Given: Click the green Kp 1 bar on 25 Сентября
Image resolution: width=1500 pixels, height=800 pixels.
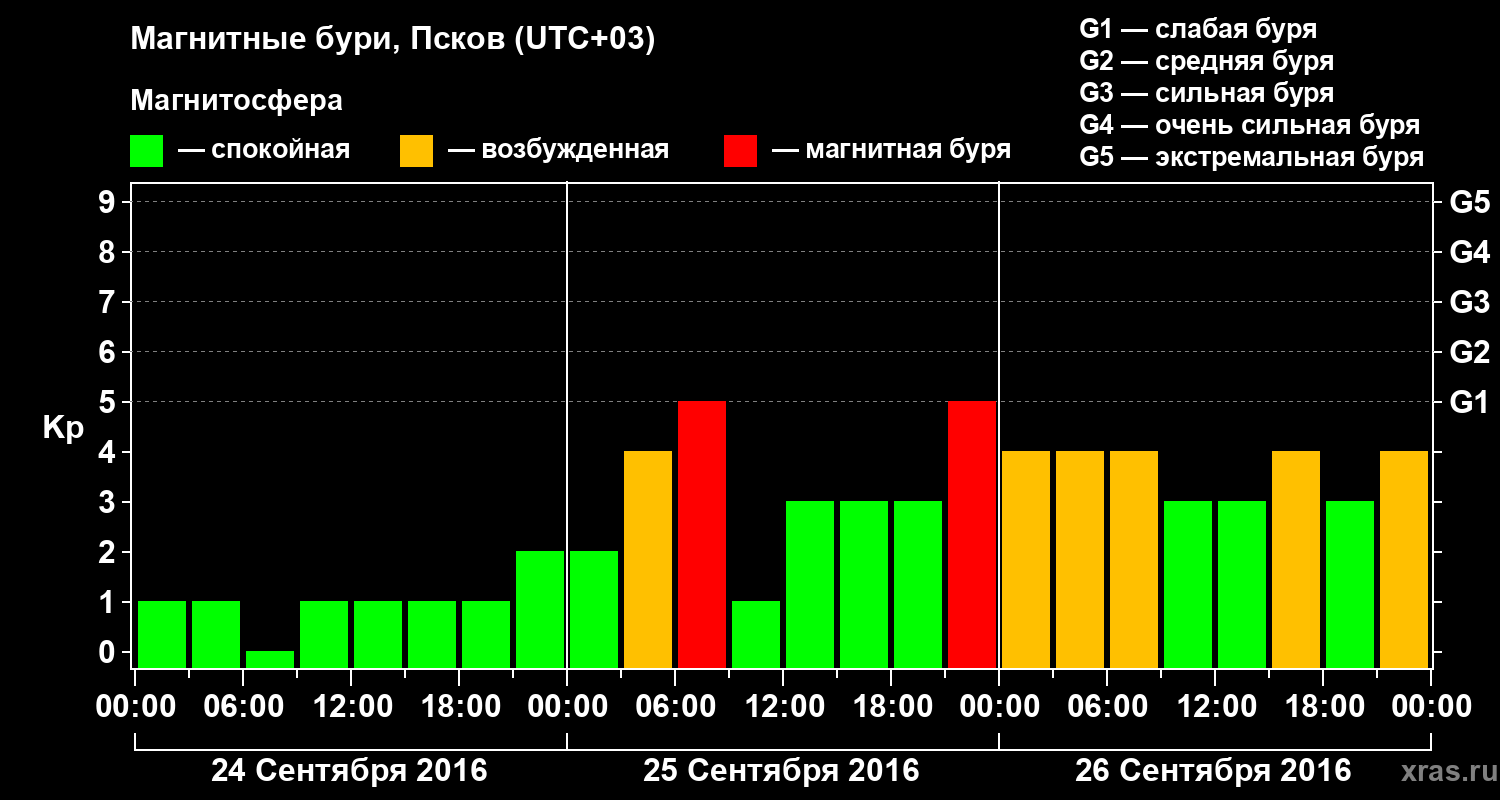Looking at the screenshot, I should [x=756, y=635].
